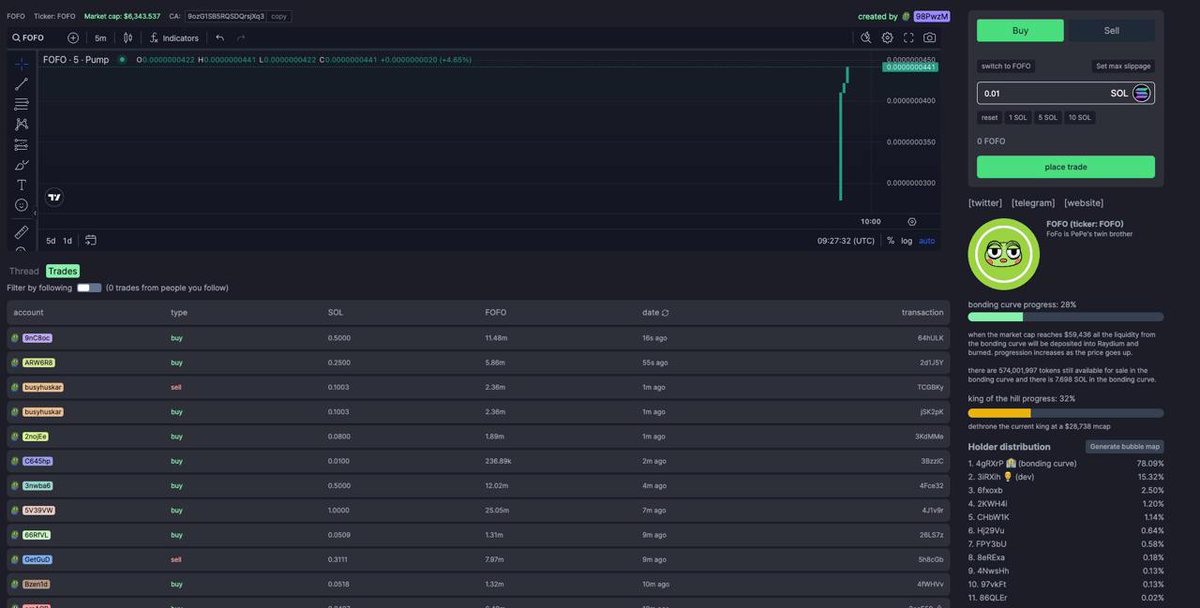Open the [website] link
This screenshot has width=1200, height=608.
point(1084,203)
